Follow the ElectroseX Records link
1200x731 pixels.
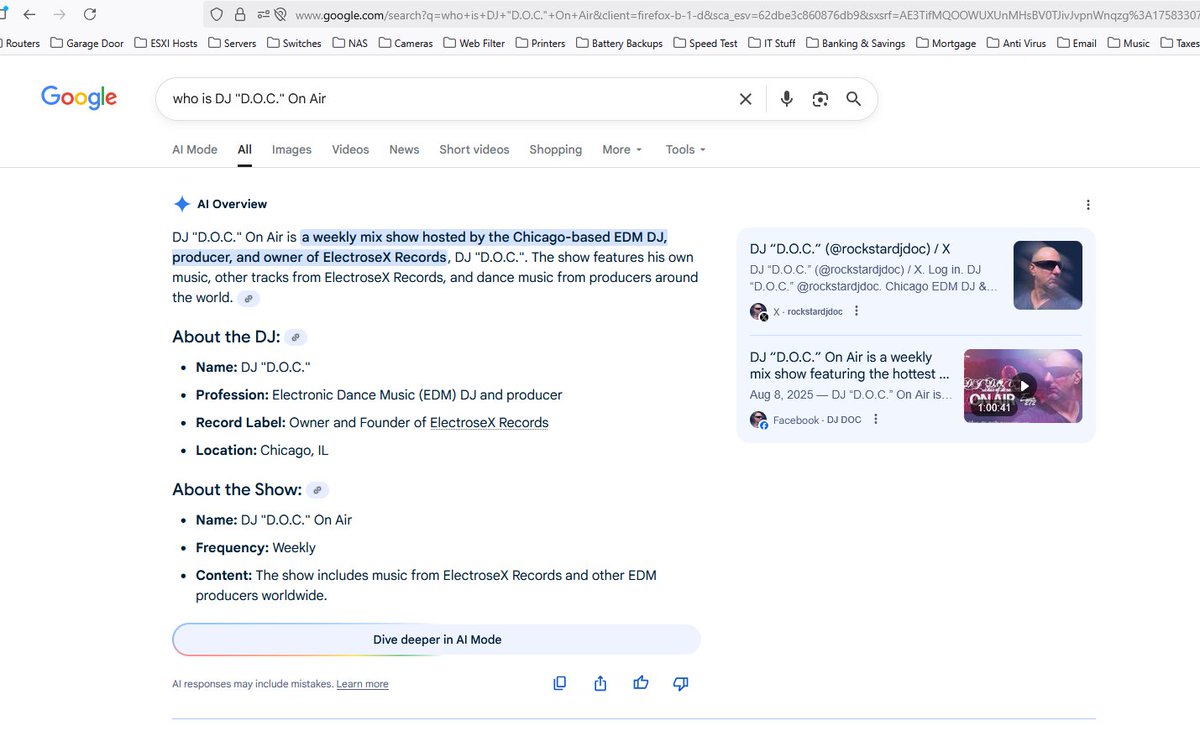489,422
